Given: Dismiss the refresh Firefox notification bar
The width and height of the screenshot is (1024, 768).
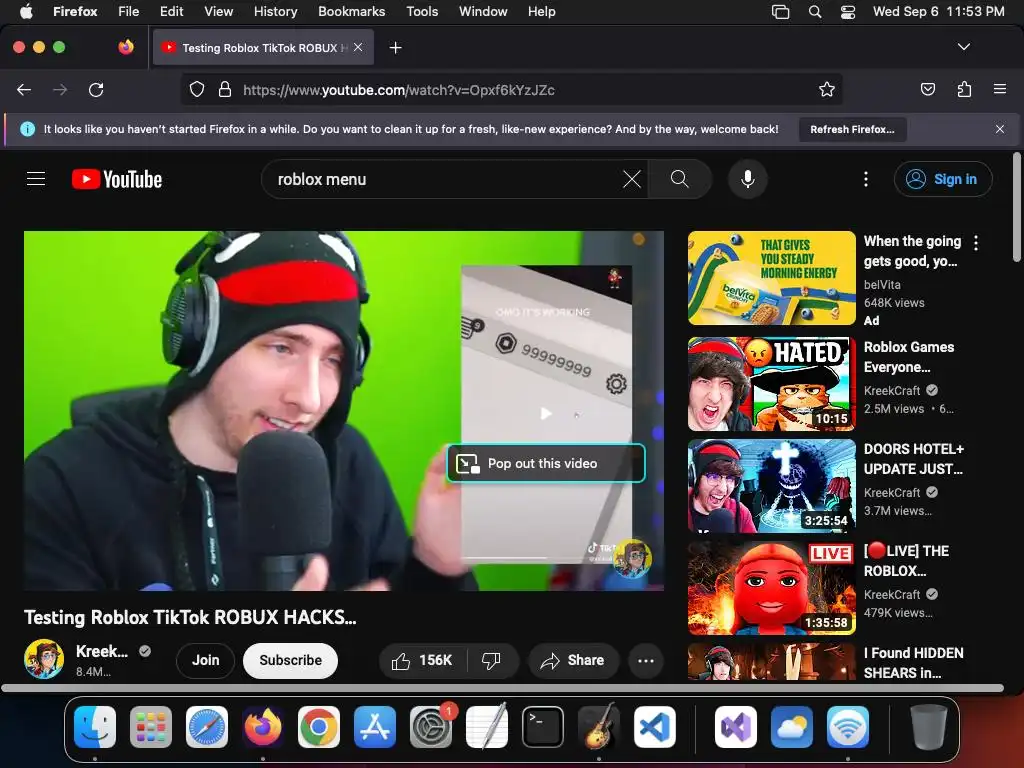Looking at the screenshot, I should (1000, 129).
